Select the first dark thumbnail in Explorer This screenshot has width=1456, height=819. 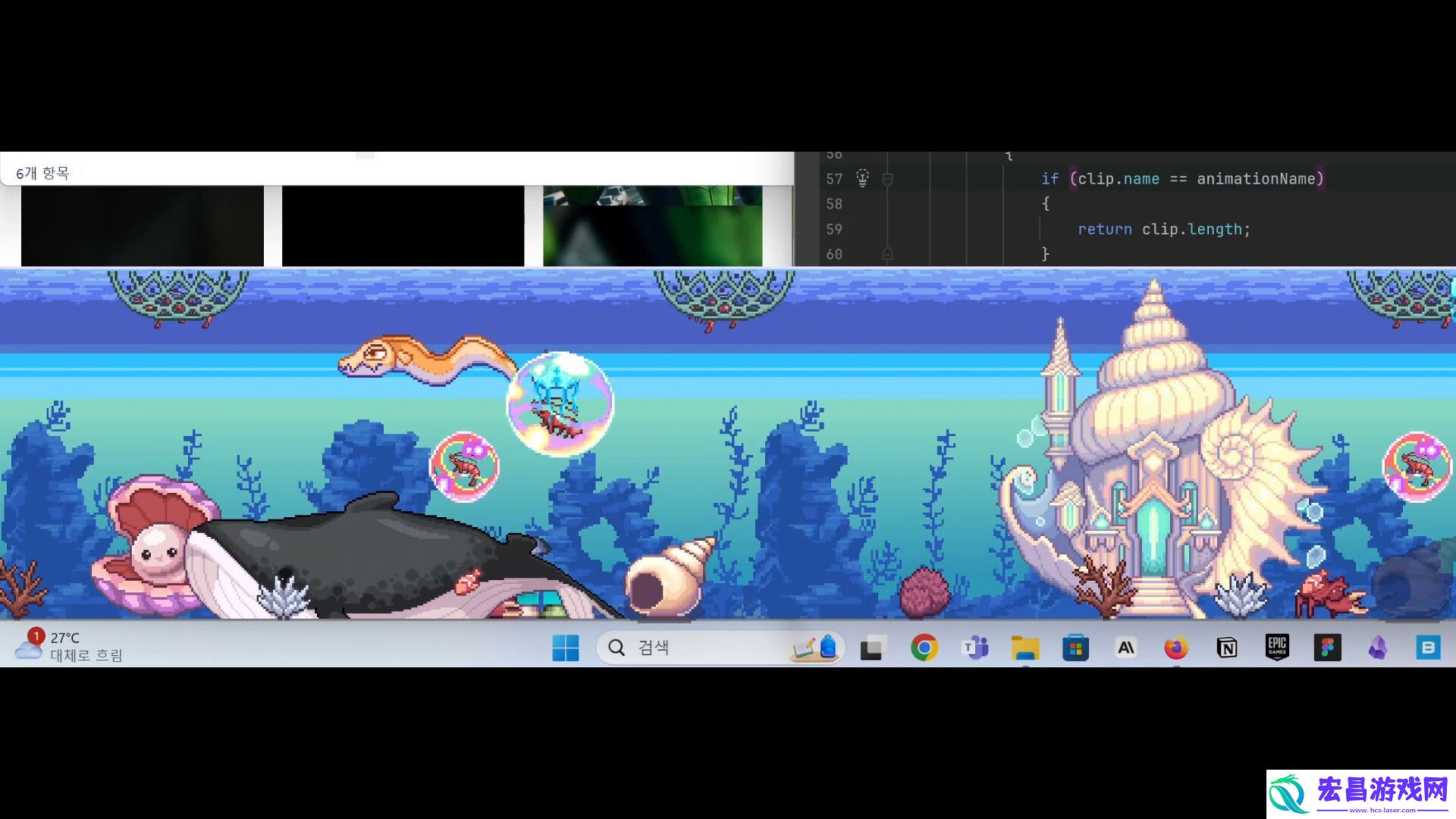click(x=143, y=226)
